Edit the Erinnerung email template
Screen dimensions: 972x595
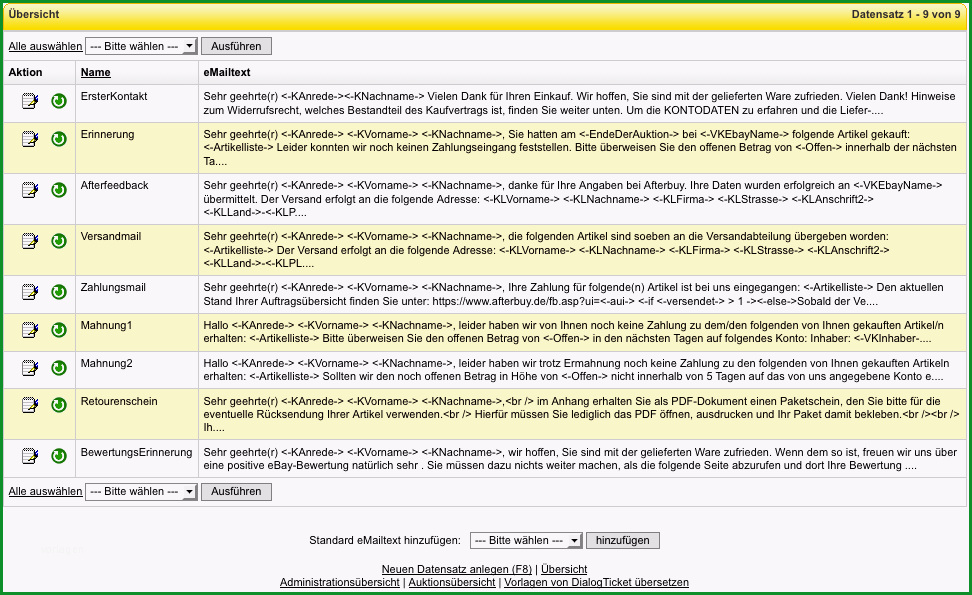click(30, 139)
